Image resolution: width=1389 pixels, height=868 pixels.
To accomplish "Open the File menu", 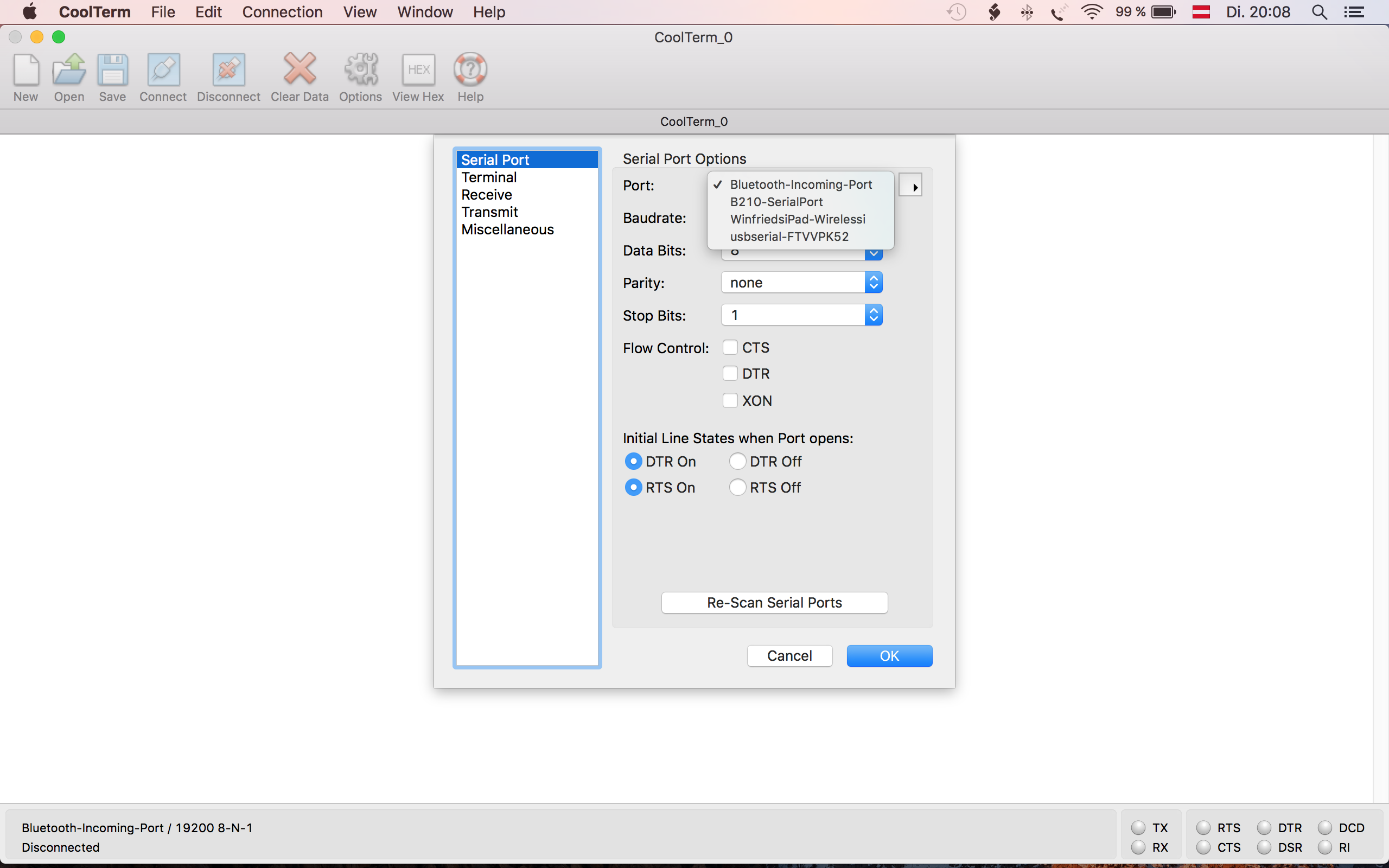I will click(x=163, y=12).
